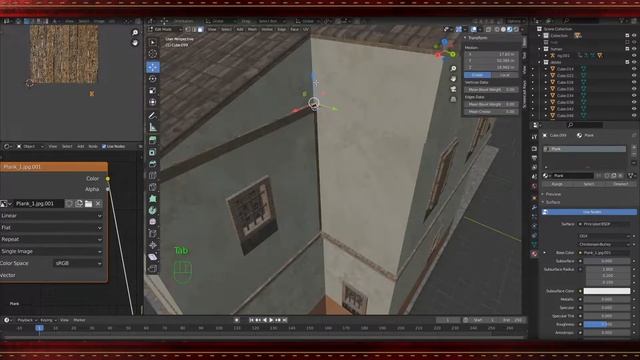
Task: Enable face select mode
Action: pos(200,29)
